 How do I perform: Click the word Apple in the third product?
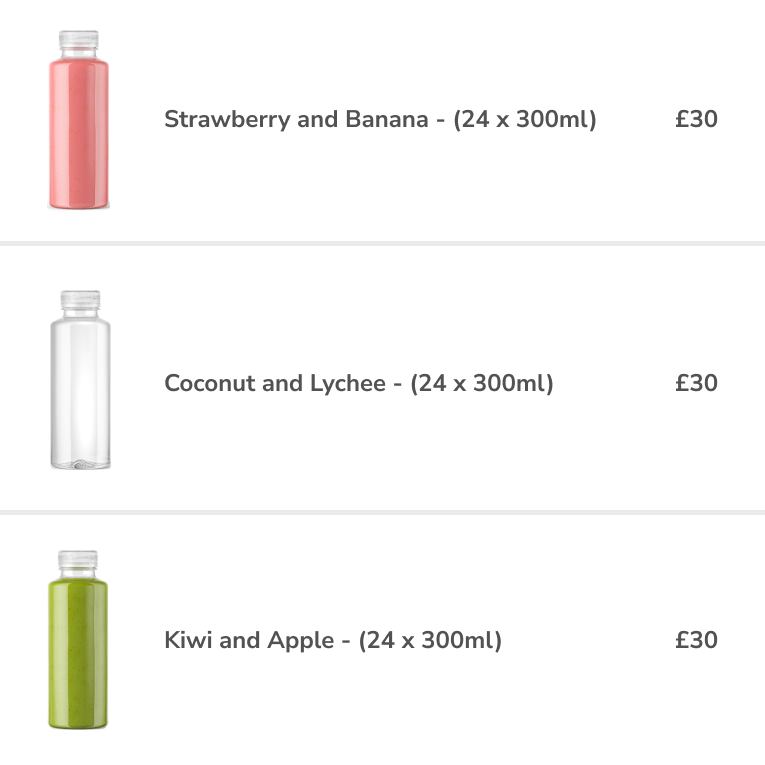tap(301, 641)
